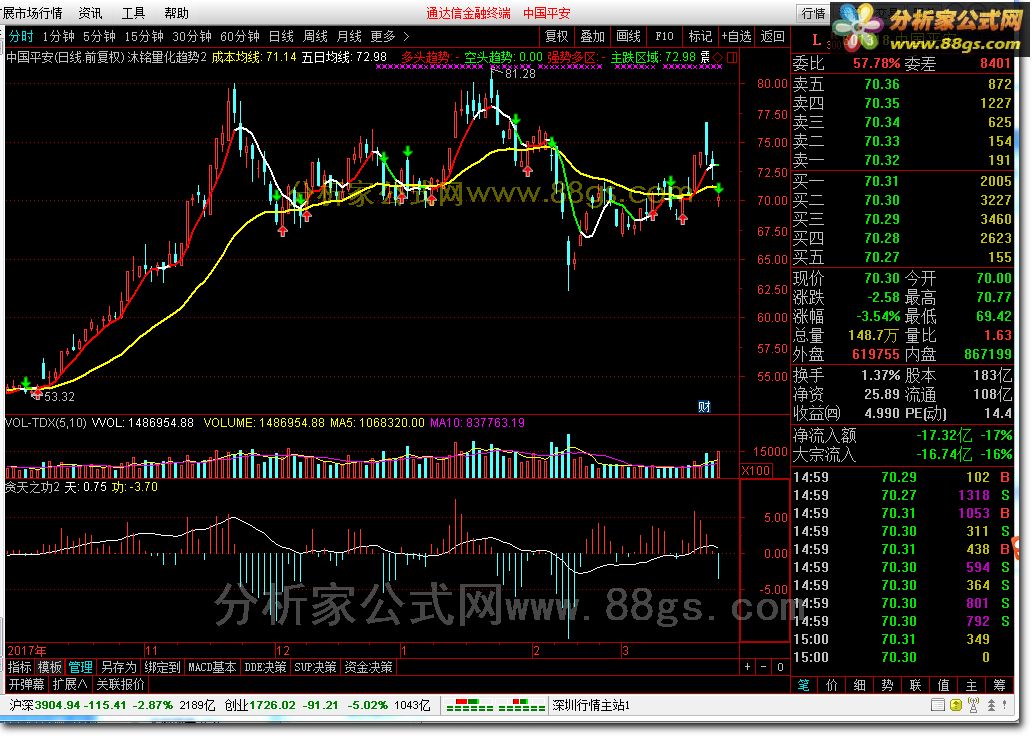Select the 值 value tab
1032x736 pixels.
tap(943, 685)
